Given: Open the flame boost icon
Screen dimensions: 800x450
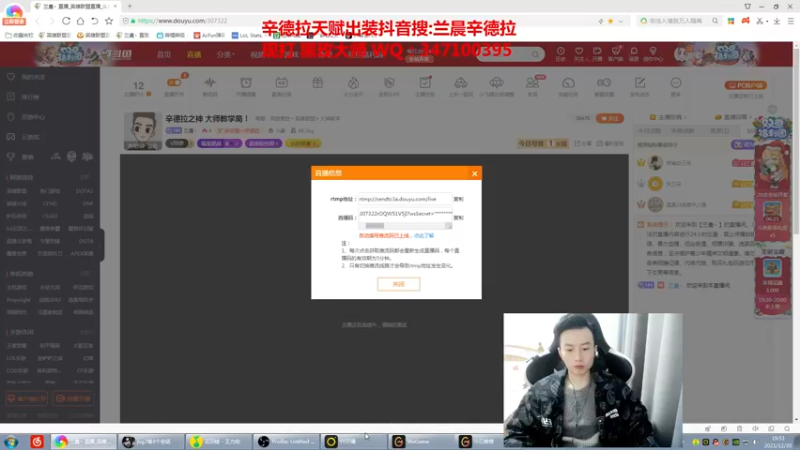Looking at the screenshot, I should tap(353, 83).
